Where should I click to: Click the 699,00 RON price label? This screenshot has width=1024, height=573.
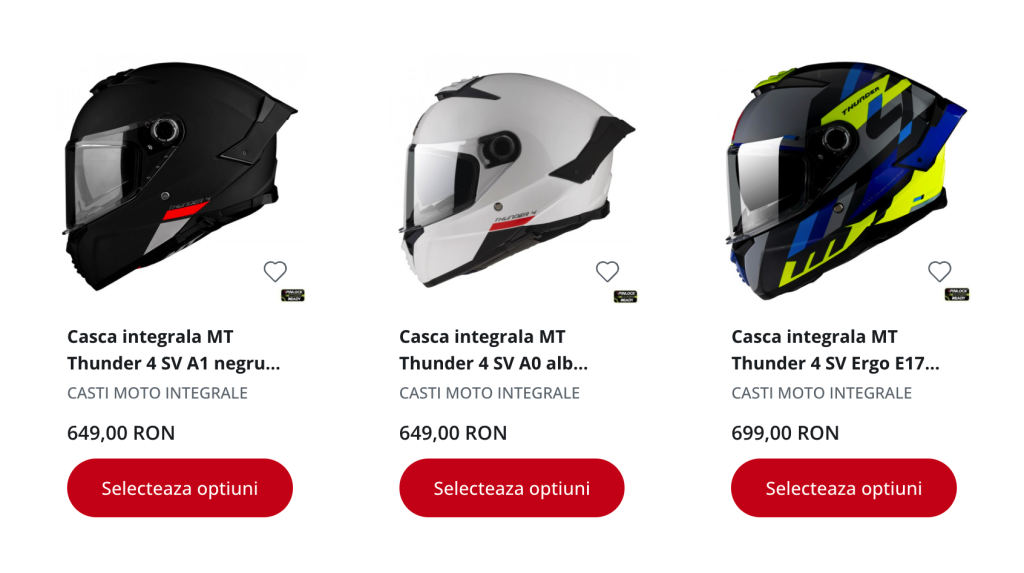(785, 433)
